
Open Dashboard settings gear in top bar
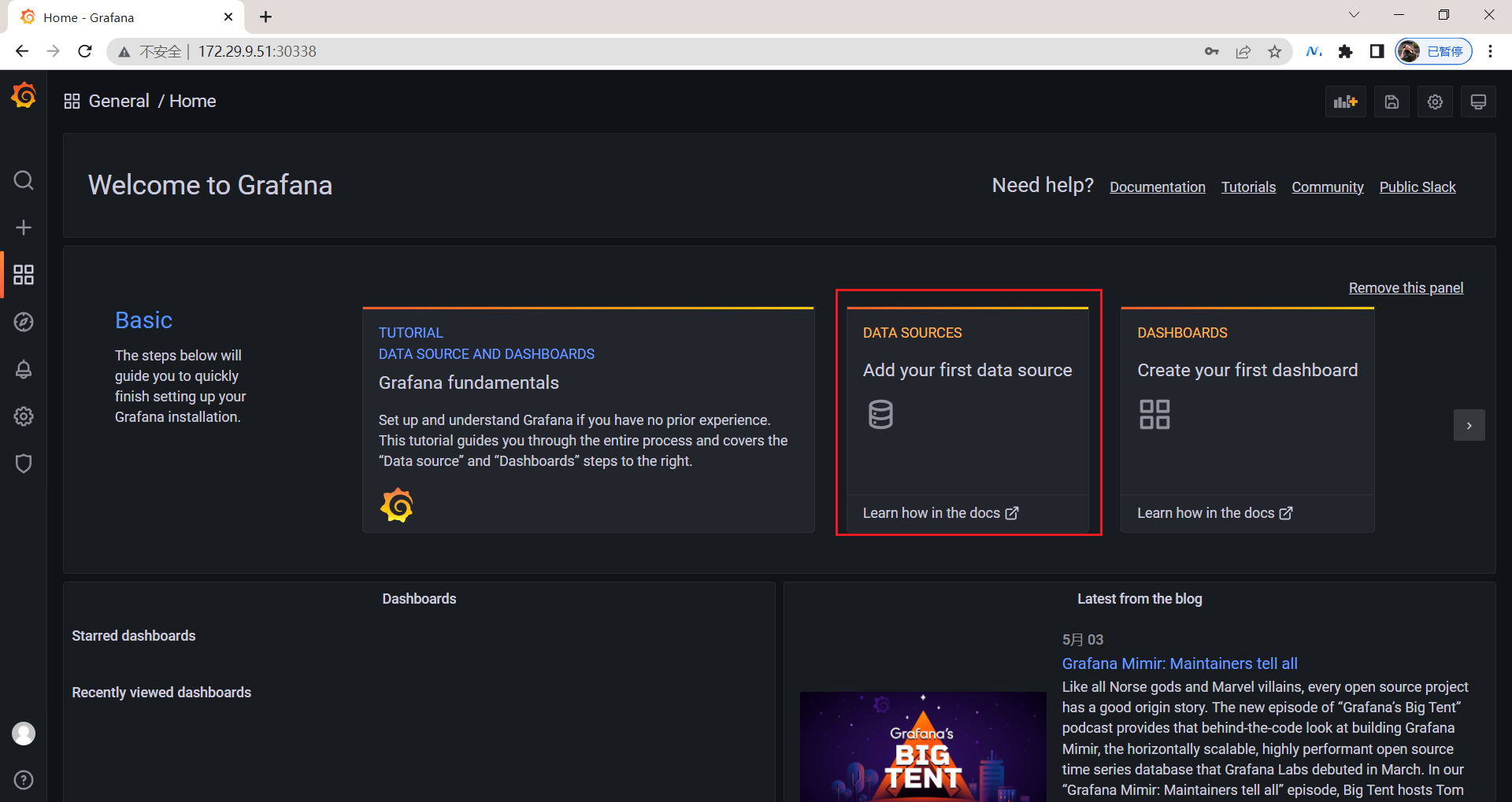click(1435, 102)
